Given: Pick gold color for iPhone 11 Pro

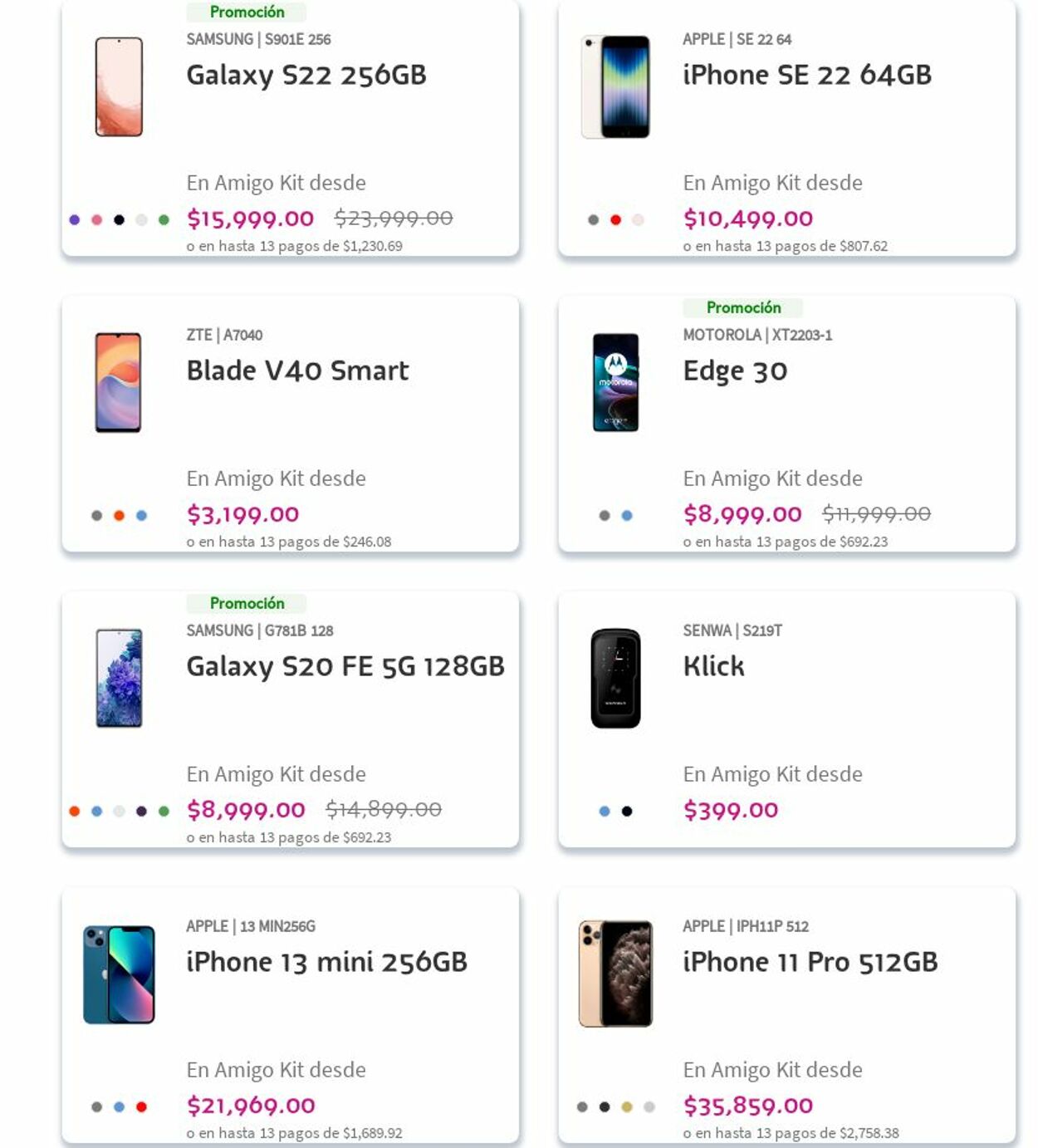Looking at the screenshot, I should 627,1107.
